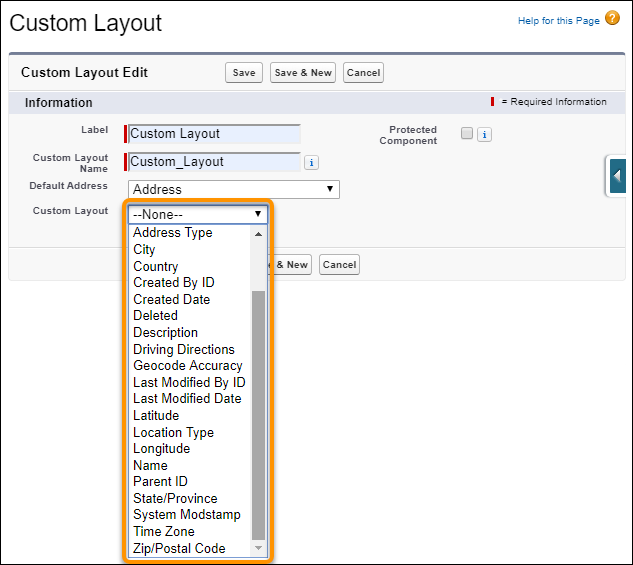This screenshot has width=633, height=565.
Task: Click the top Cancel button
Action: (363, 73)
